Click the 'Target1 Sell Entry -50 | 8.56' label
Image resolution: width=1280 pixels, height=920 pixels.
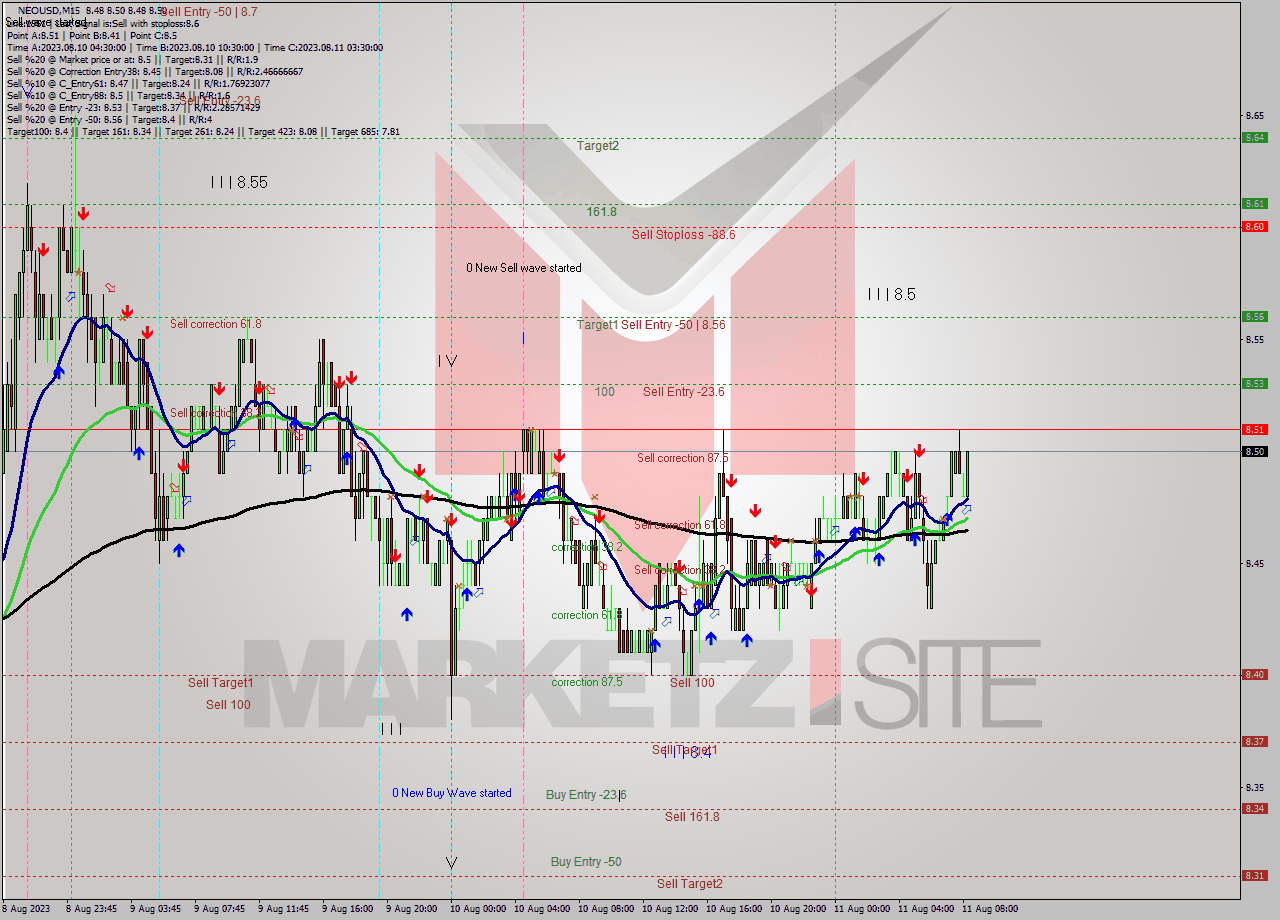(651, 325)
